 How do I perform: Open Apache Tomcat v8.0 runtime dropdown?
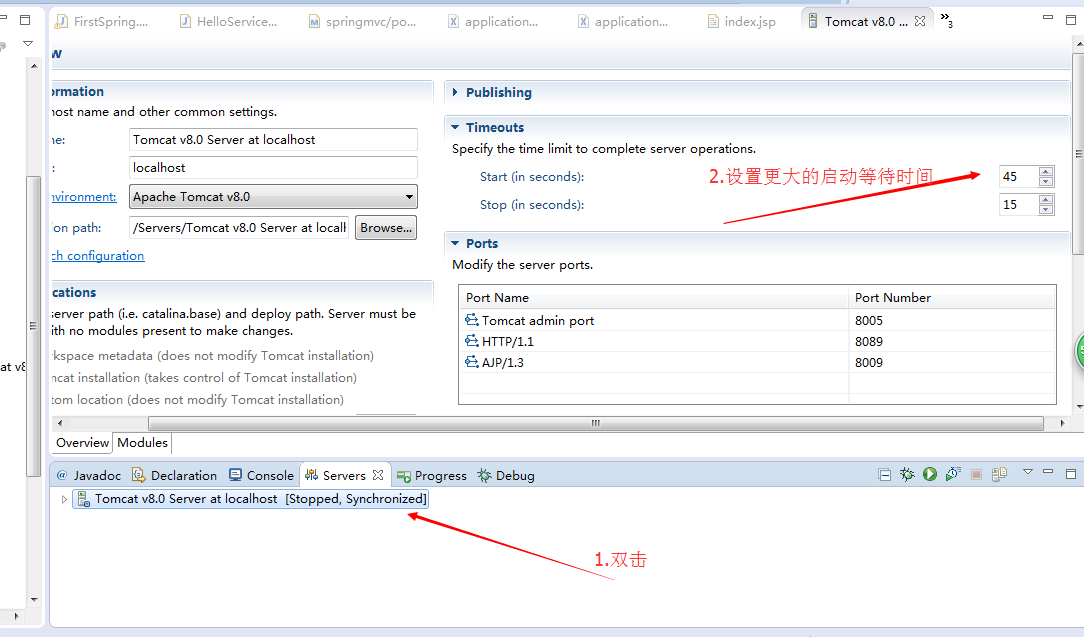click(409, 197)
